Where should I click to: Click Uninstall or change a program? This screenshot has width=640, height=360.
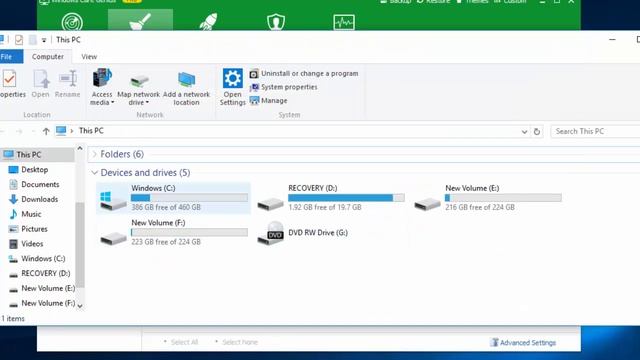304,73
